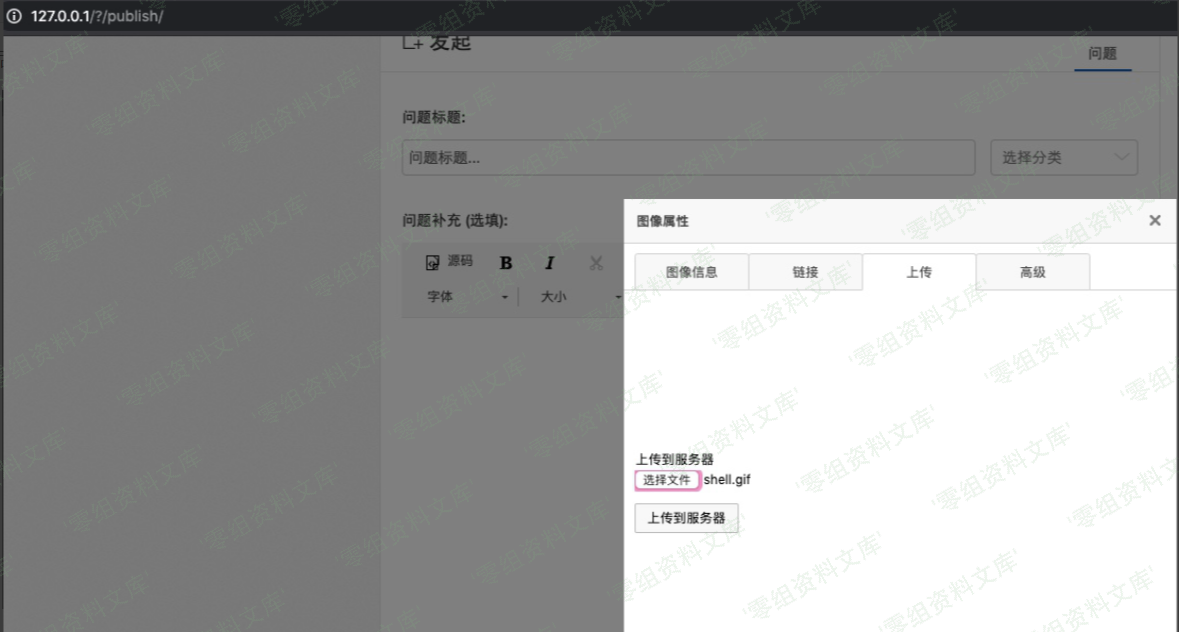Select the 问题 tab at top right
The image size is (1179, 632).
[x=1102, y=54]
